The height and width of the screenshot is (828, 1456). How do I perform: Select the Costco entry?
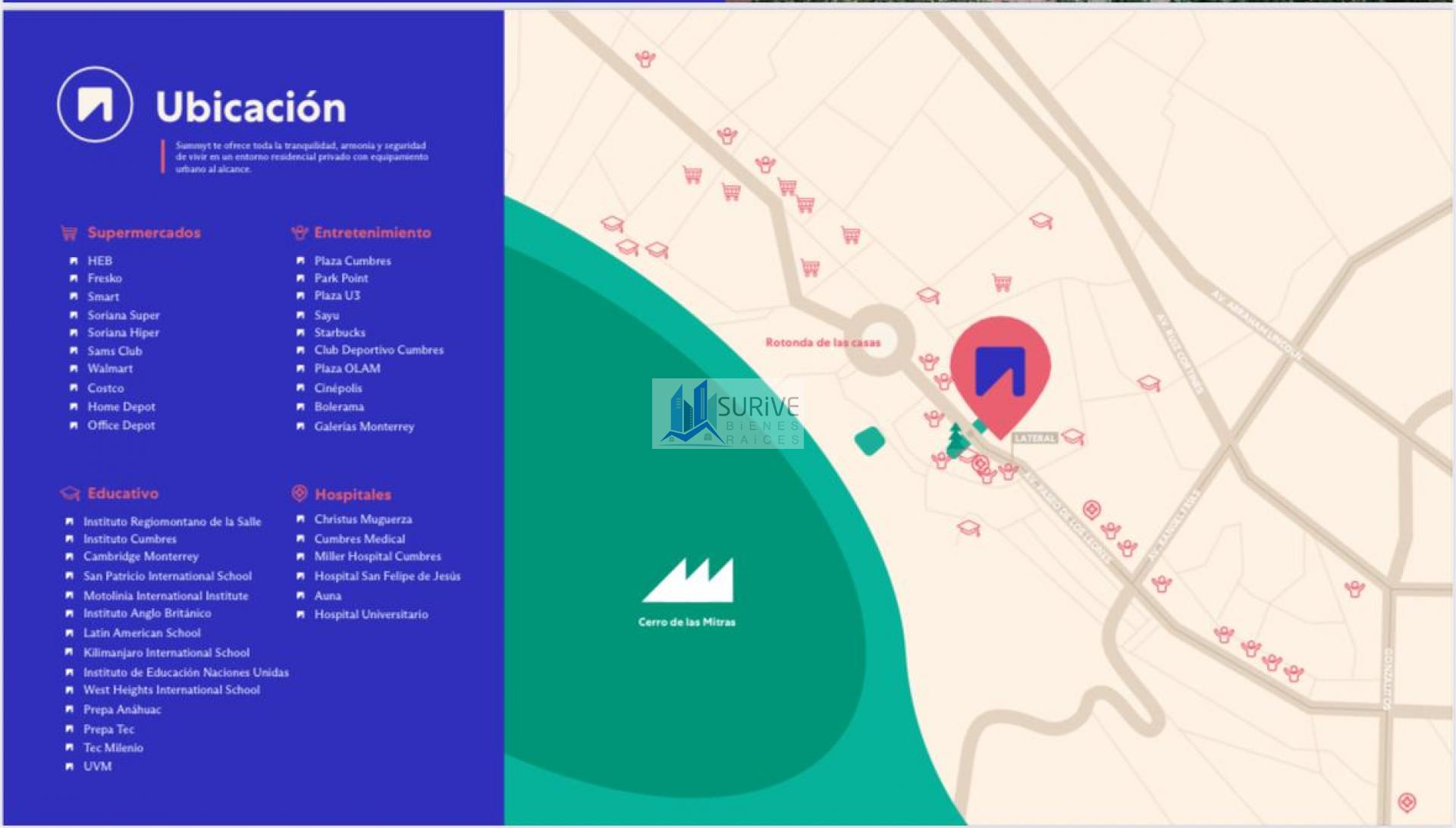pyautogui.click(x=105, y=388)
